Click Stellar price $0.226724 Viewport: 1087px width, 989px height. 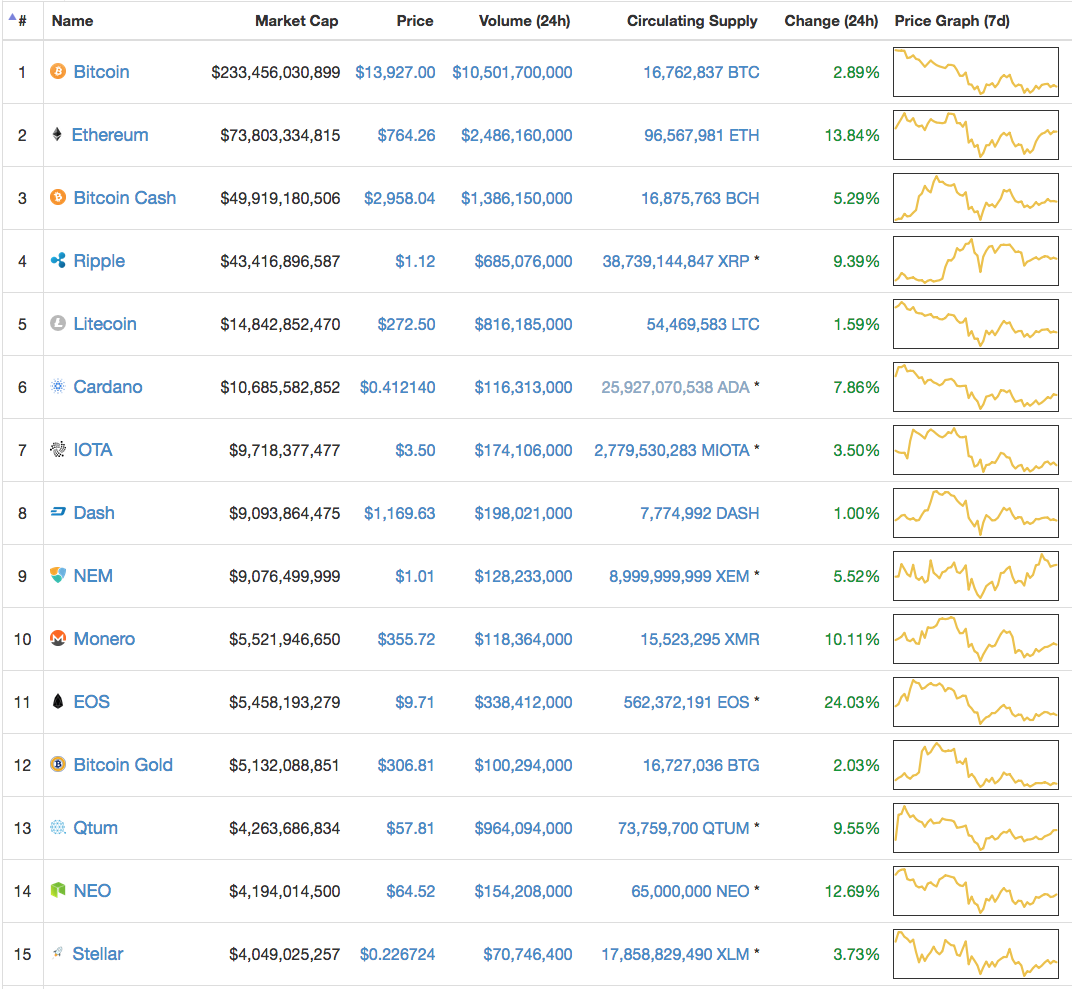[x=397, y=954]
